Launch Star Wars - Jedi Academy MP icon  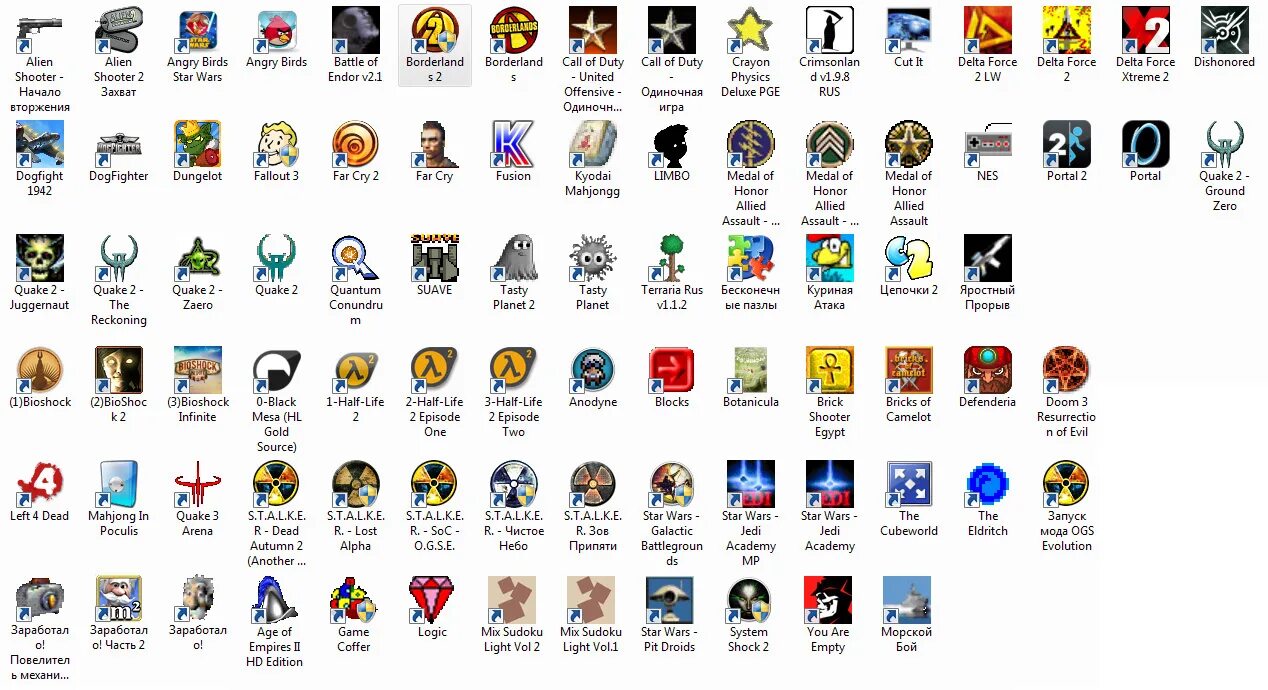coord(750,484)
